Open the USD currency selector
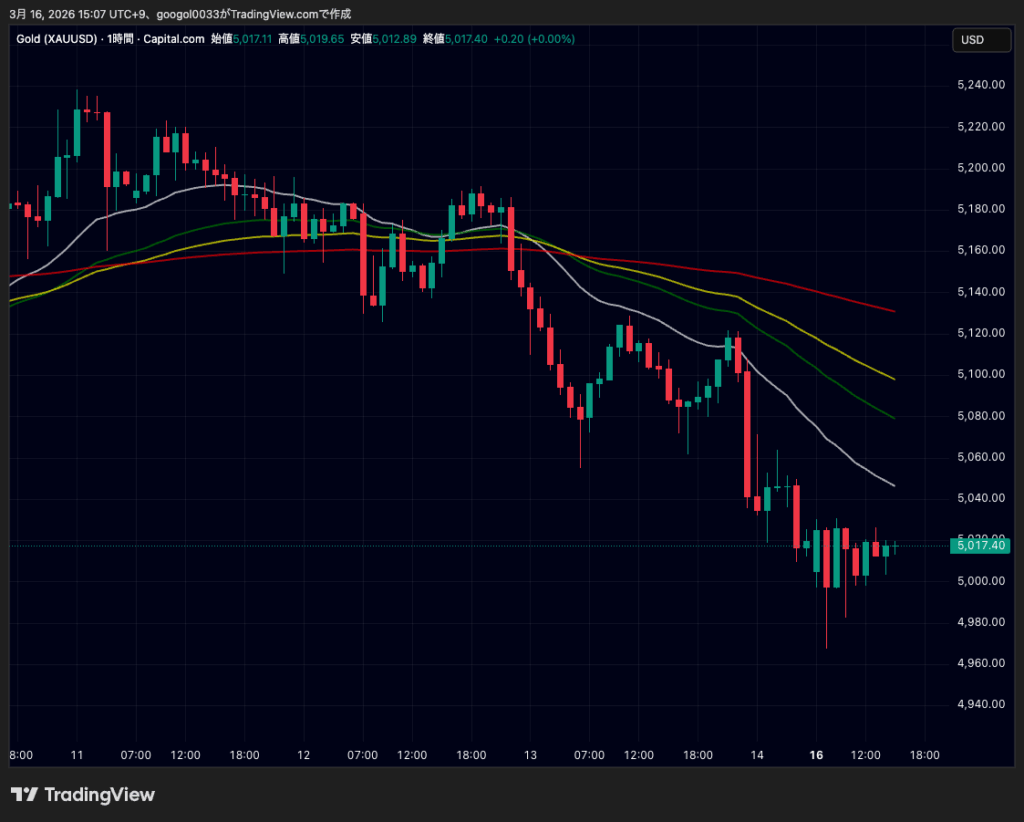The image size is (1024, 822). tap(973, 40)
